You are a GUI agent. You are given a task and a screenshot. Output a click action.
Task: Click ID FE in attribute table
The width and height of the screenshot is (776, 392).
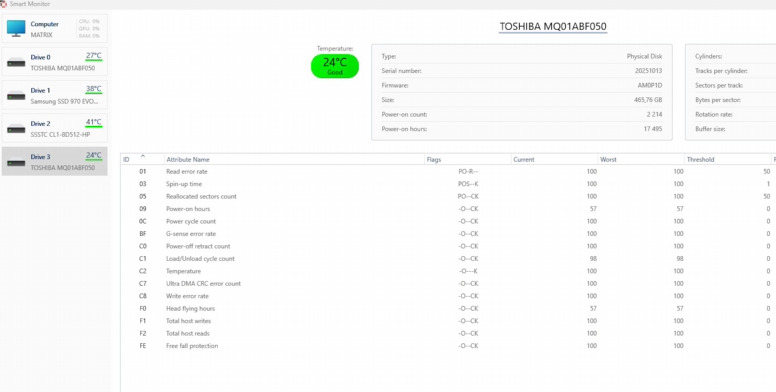click(143, 346)
